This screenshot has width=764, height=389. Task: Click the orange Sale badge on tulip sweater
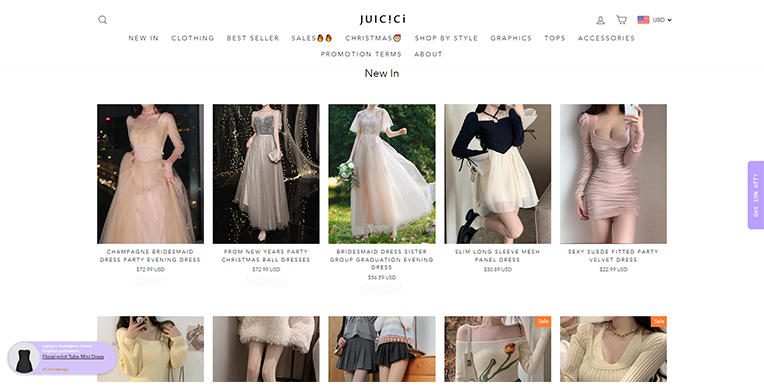tap(543, 321)
